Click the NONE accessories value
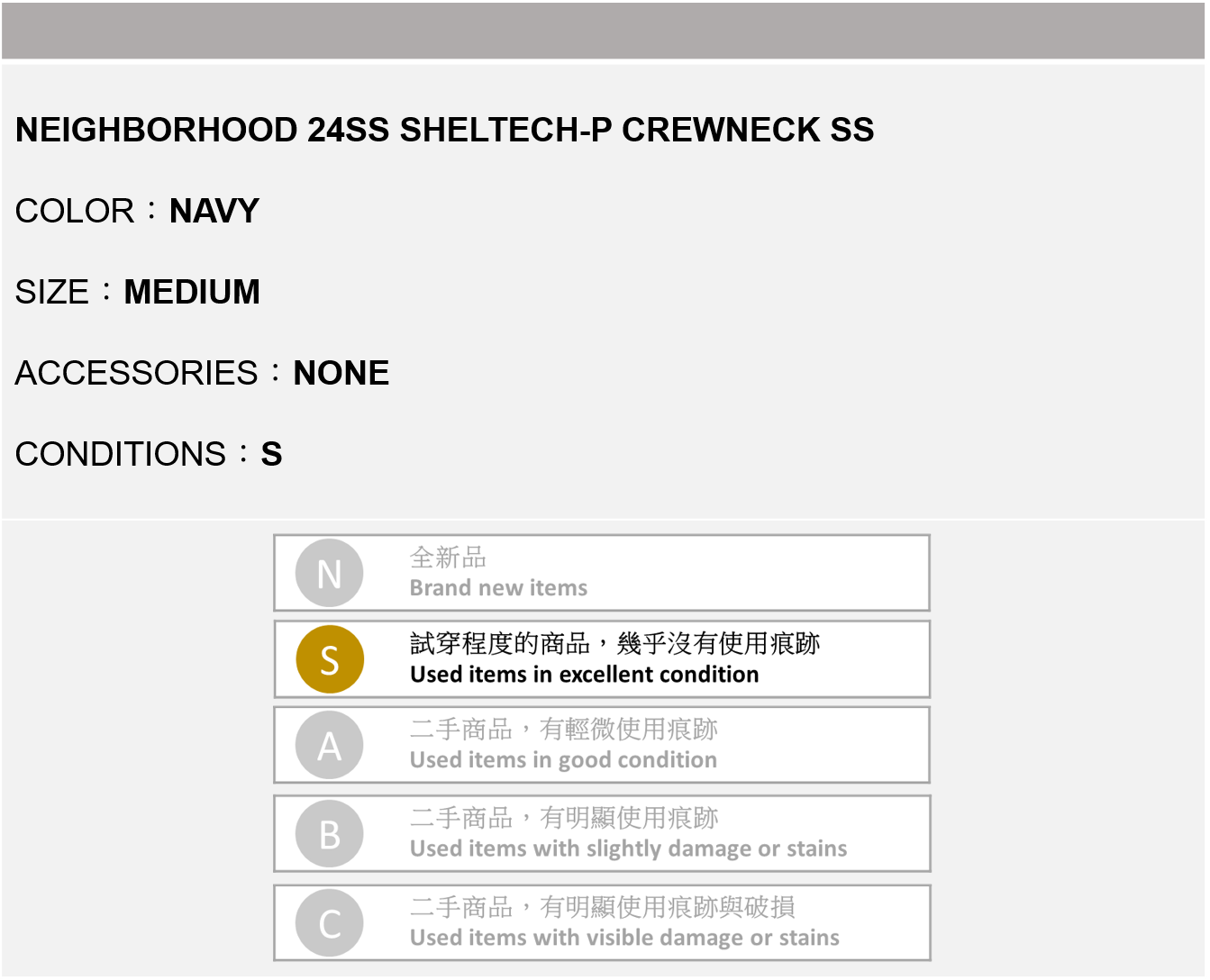This screenshot has height=980, width=1210. 341,373
